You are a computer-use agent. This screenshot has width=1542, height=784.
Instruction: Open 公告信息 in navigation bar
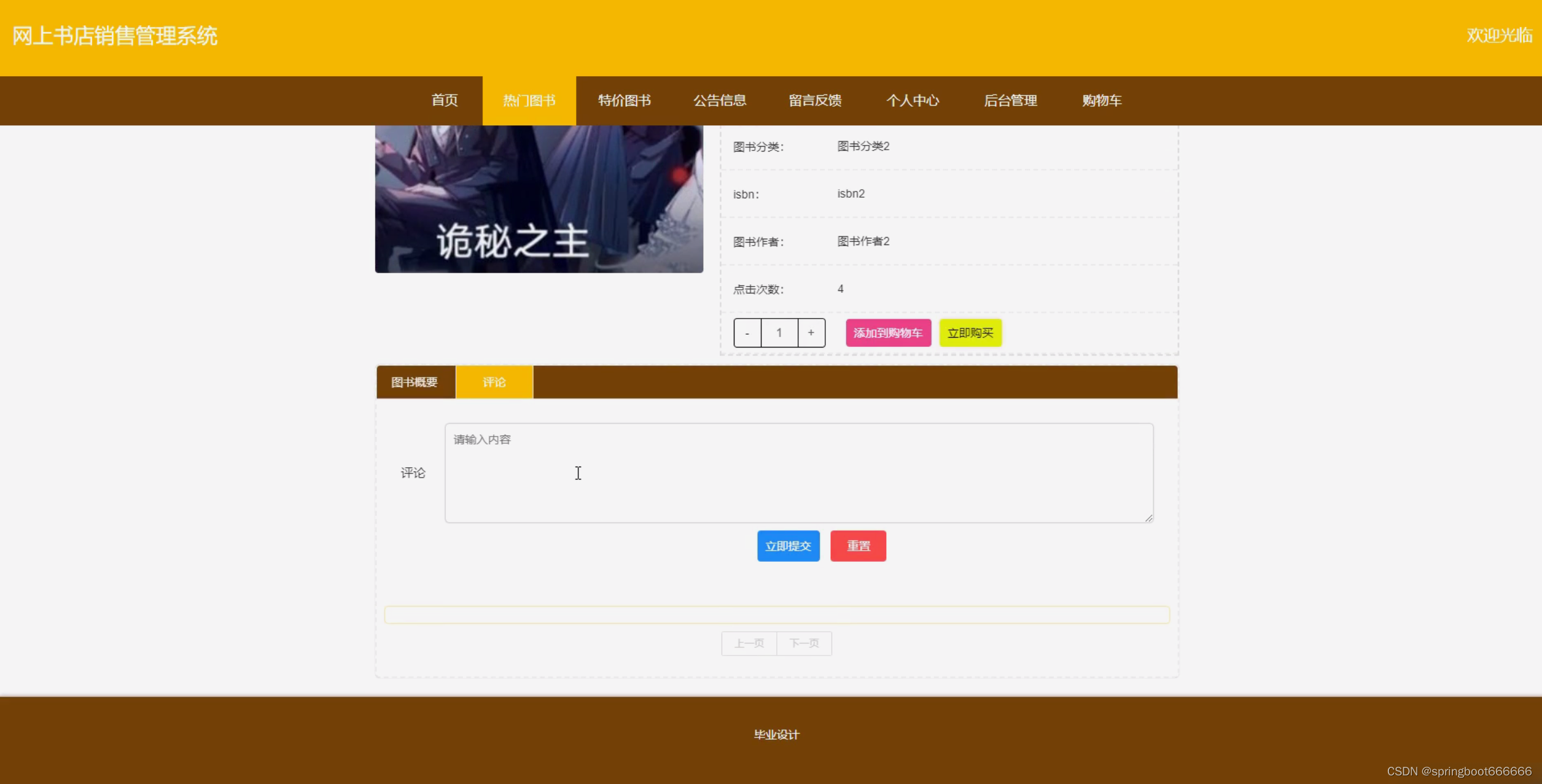[719, 101]
